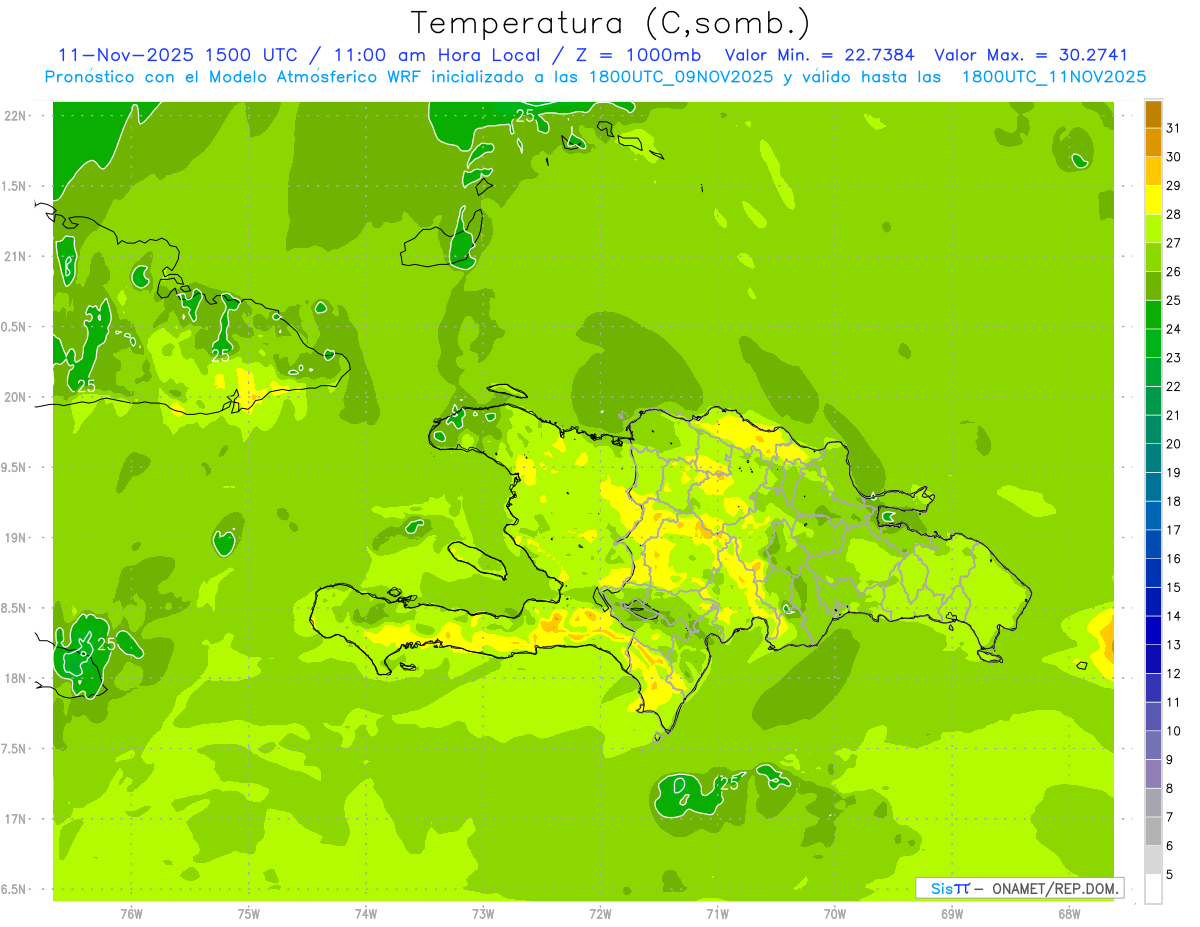Viewport: 1200px width, 927px height.
Task: Click the '71W' longitude label
Action: click(717, 914)
